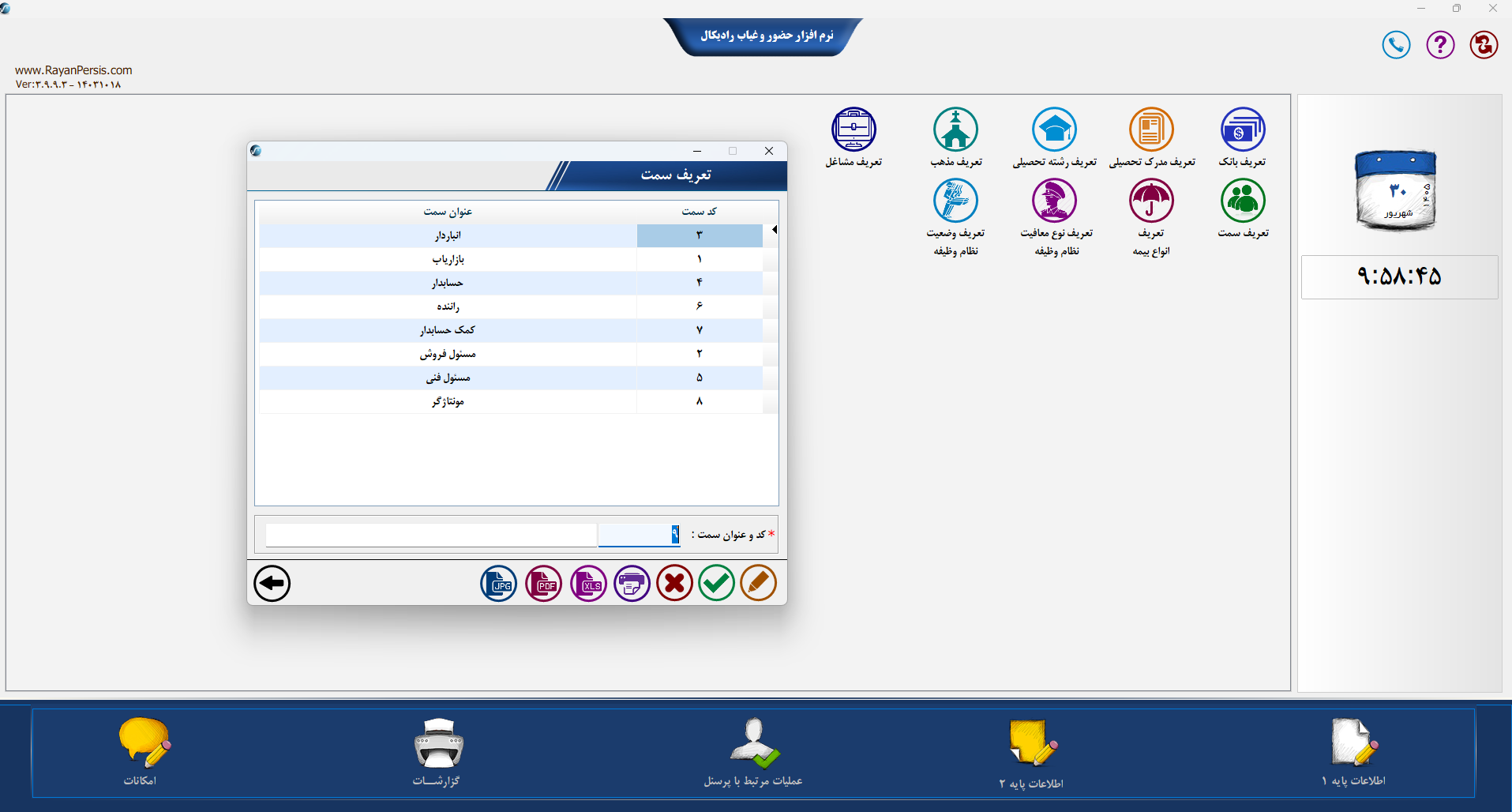Focus the position code input field

click(639, 535)
